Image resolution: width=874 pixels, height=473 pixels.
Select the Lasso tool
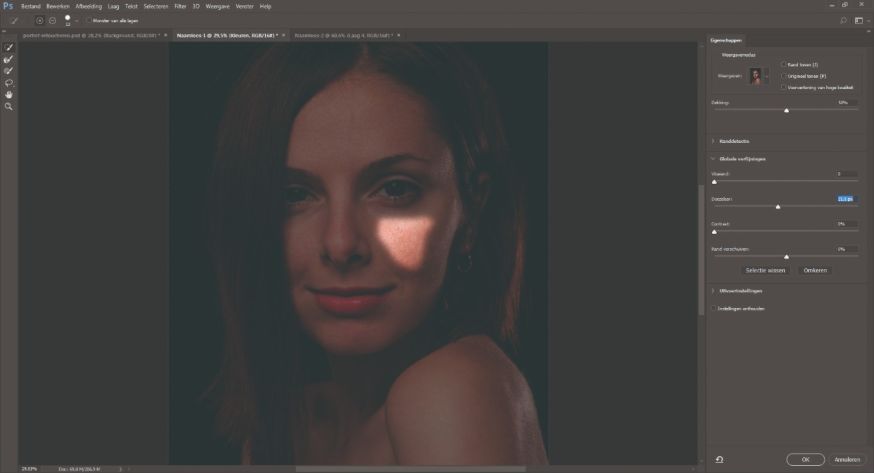coord(9,83)
